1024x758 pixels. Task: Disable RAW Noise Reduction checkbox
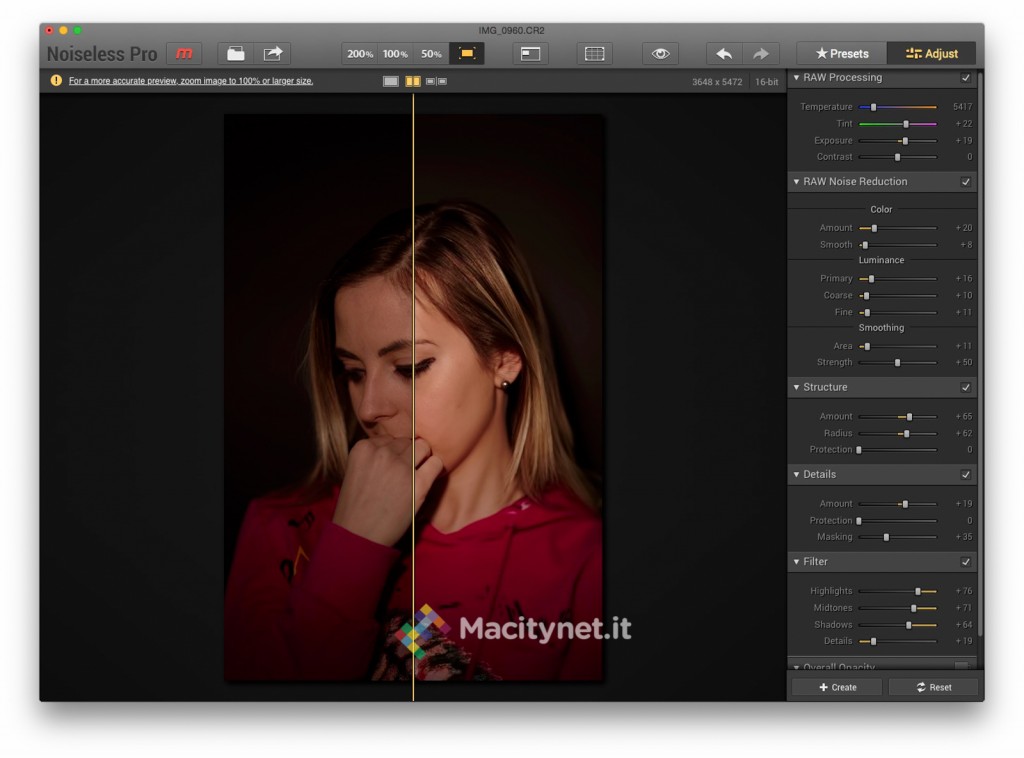click(x=965, y=182)
